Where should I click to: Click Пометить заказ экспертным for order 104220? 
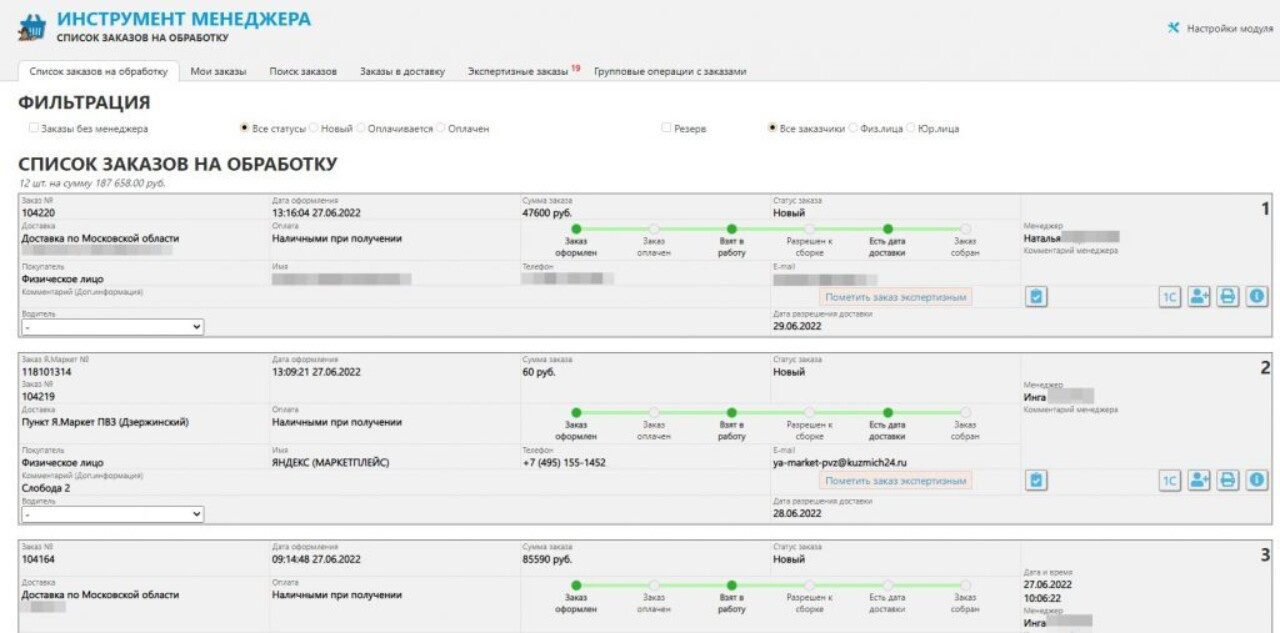coord(895,297)
